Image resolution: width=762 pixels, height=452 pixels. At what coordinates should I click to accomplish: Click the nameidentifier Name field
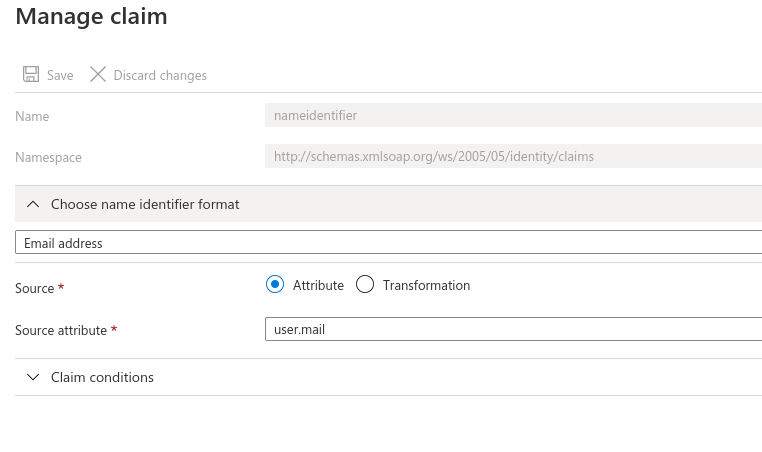coord(512,115)
